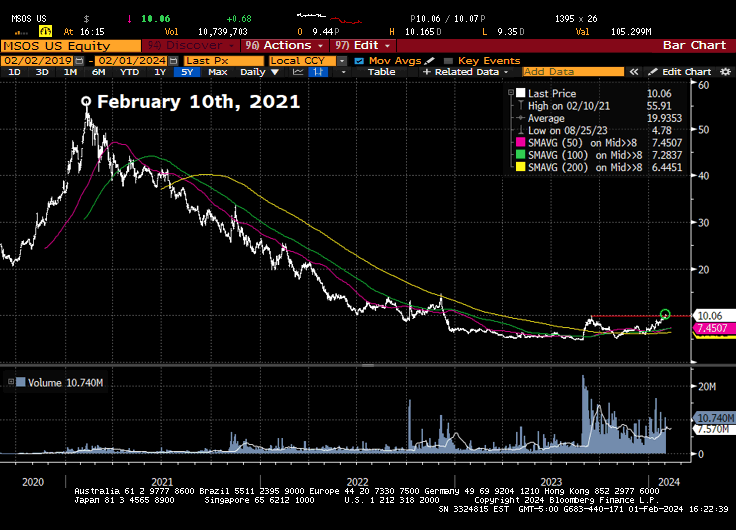This screenshot has width=736, height=530.
Task: Open the end date calendar picker icon
Action: pos(173,61)
